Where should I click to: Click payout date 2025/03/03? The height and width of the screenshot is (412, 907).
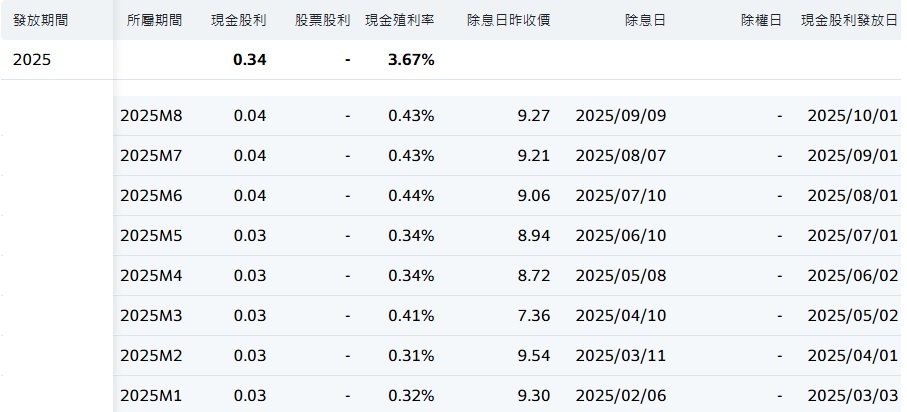(x=852, y=395)
